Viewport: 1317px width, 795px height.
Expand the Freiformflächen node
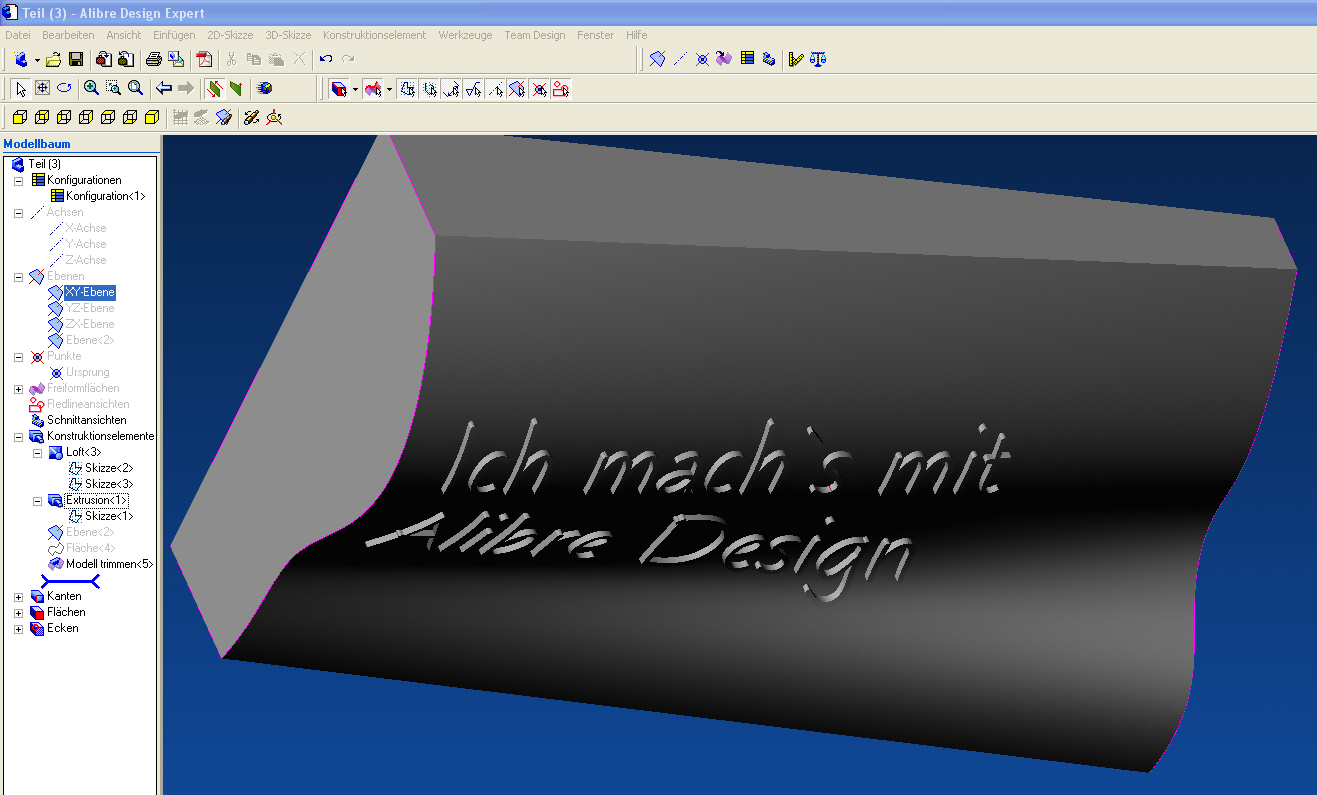coord(19,388)
